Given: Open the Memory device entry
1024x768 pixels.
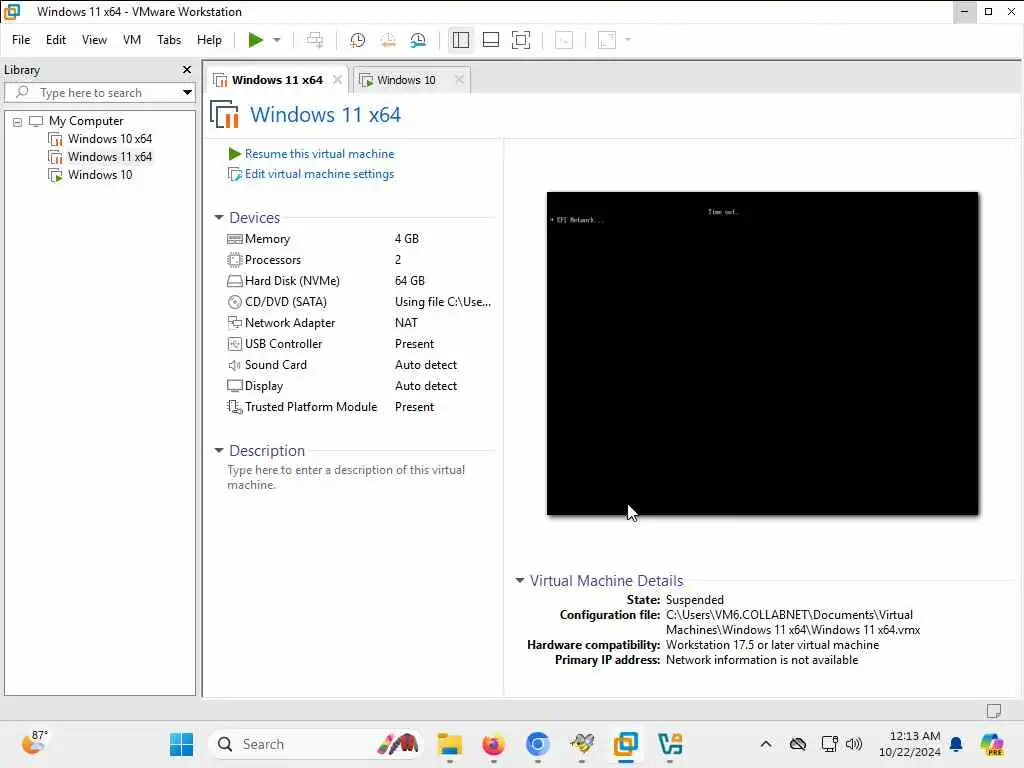Looking at the screenshot, I should pos(267,239).
